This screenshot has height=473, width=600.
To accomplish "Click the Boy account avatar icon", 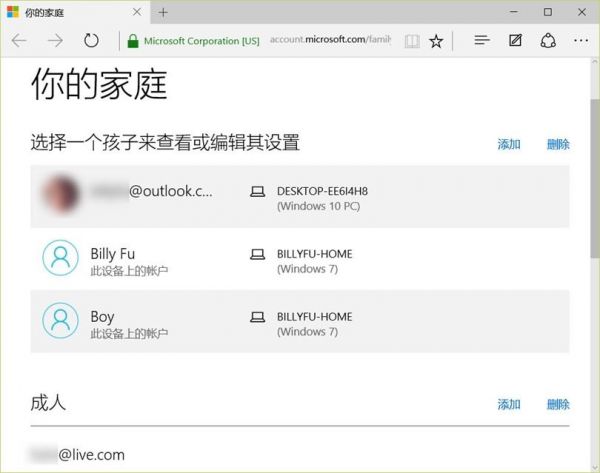I will [60, 320].
